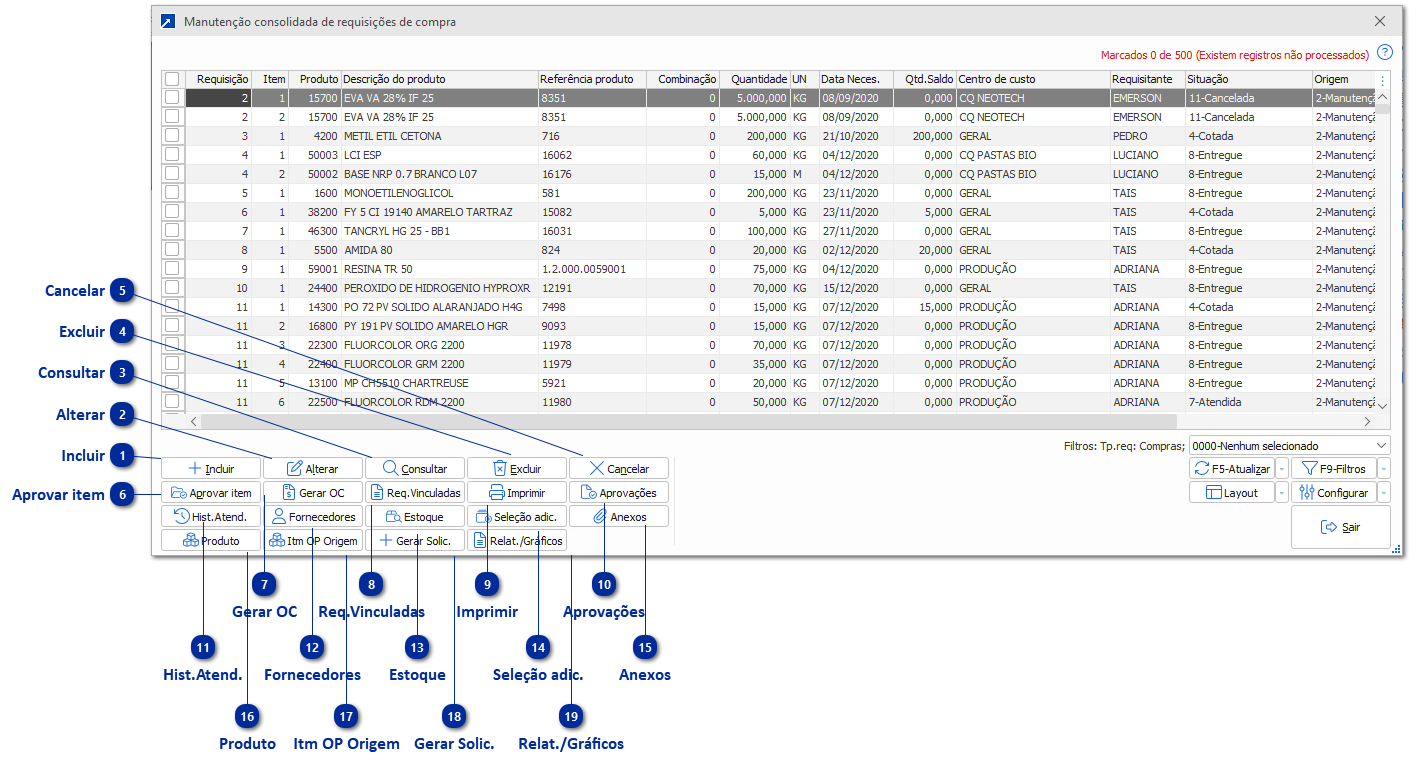
Task: Open Anexos with the paperclip icon
Action: pos(619,517)
